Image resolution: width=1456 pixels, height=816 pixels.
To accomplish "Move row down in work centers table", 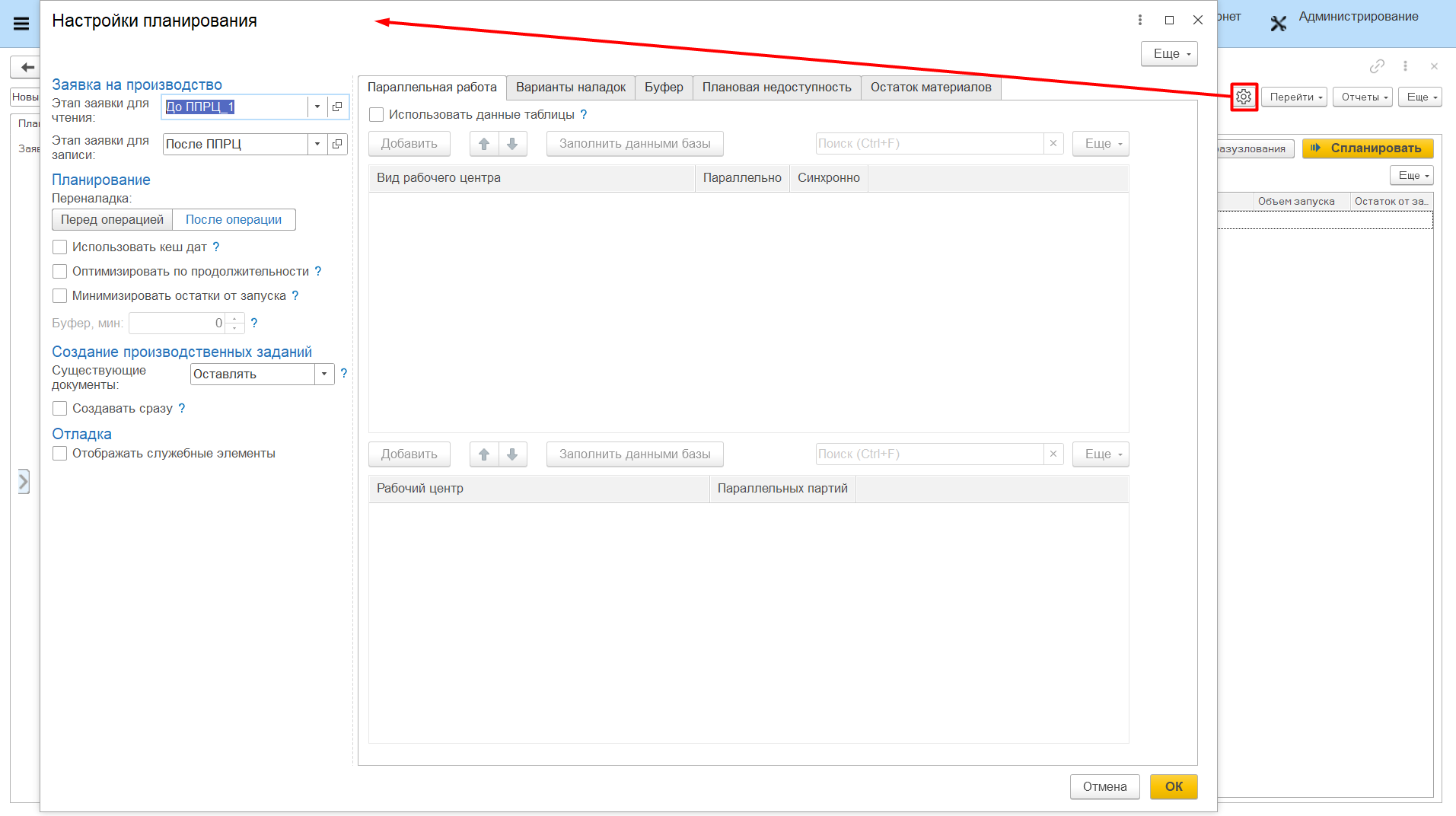I will tap(512, 454).
